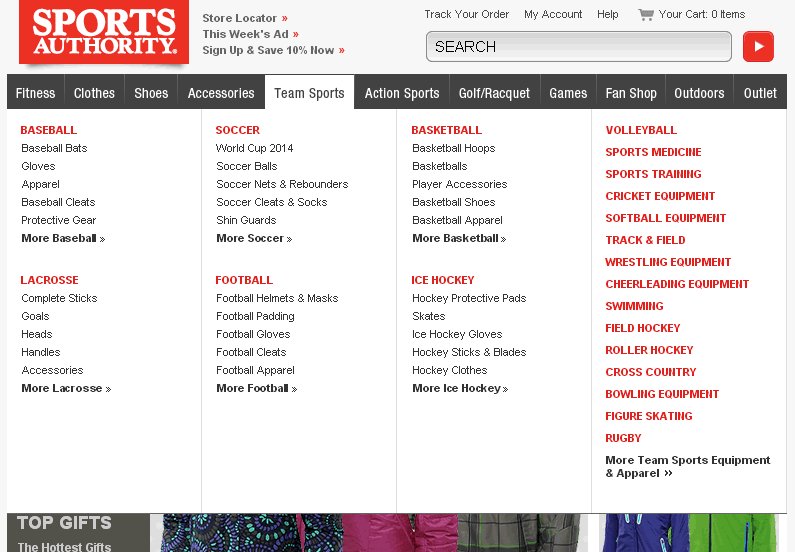
Task: Choose Complete Sticks under Lacrosse
Action: [x=59, y=299]
